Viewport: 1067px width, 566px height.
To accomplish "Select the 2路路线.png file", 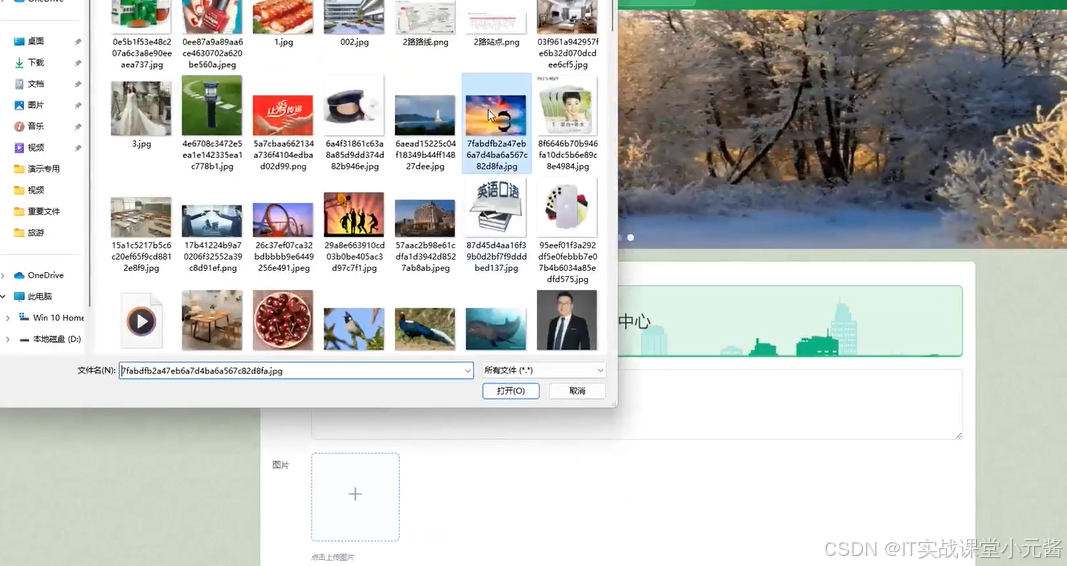I will pos(425,24).
